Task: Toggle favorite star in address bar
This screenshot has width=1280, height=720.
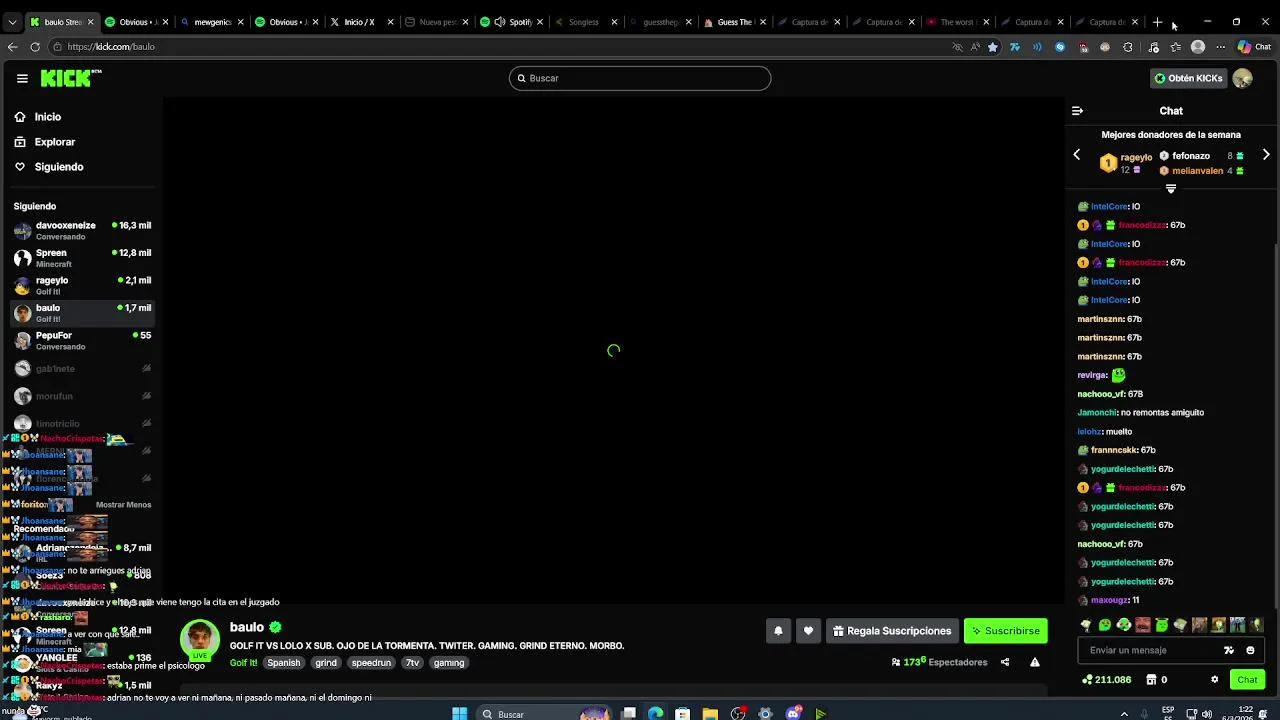Action: tap(992, 47)
